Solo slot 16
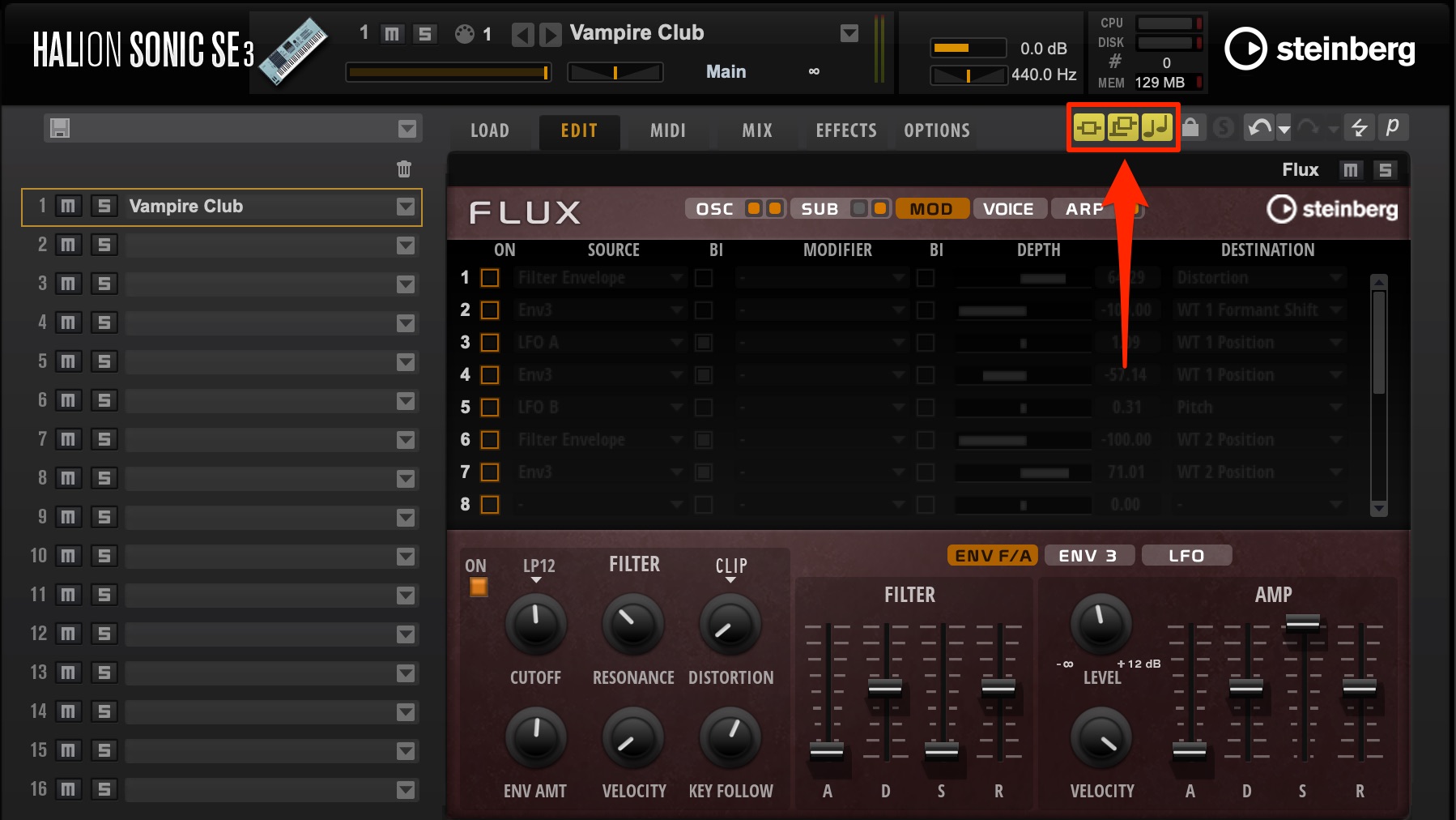The height and width of the screenshot is (820, 1456). [x=104, y=789]
